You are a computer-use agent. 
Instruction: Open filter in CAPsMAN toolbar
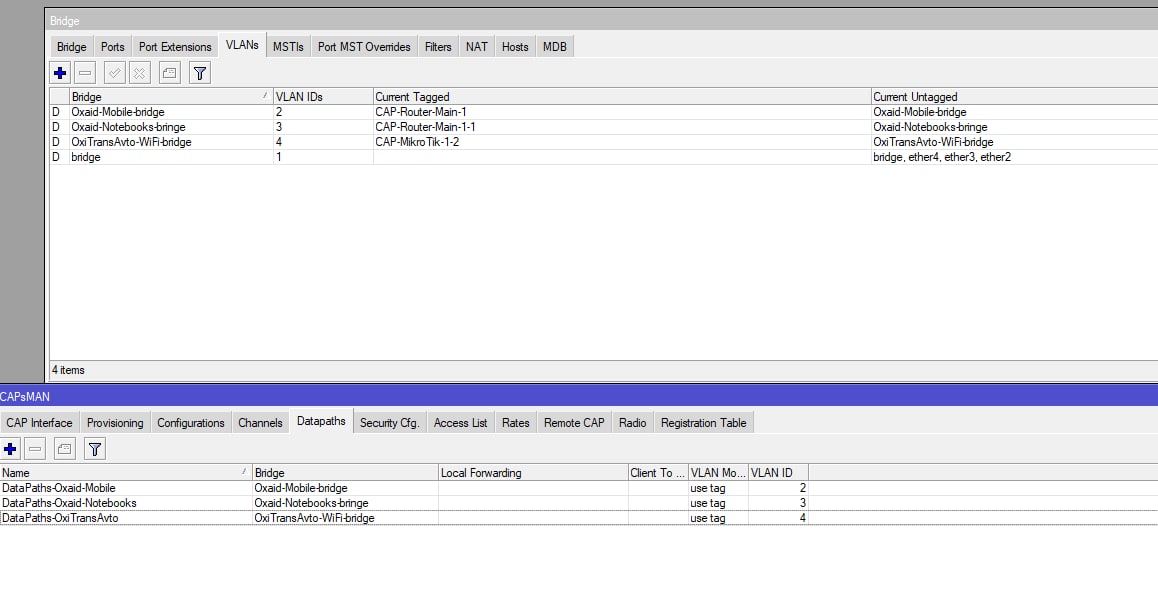pos(95,449)
